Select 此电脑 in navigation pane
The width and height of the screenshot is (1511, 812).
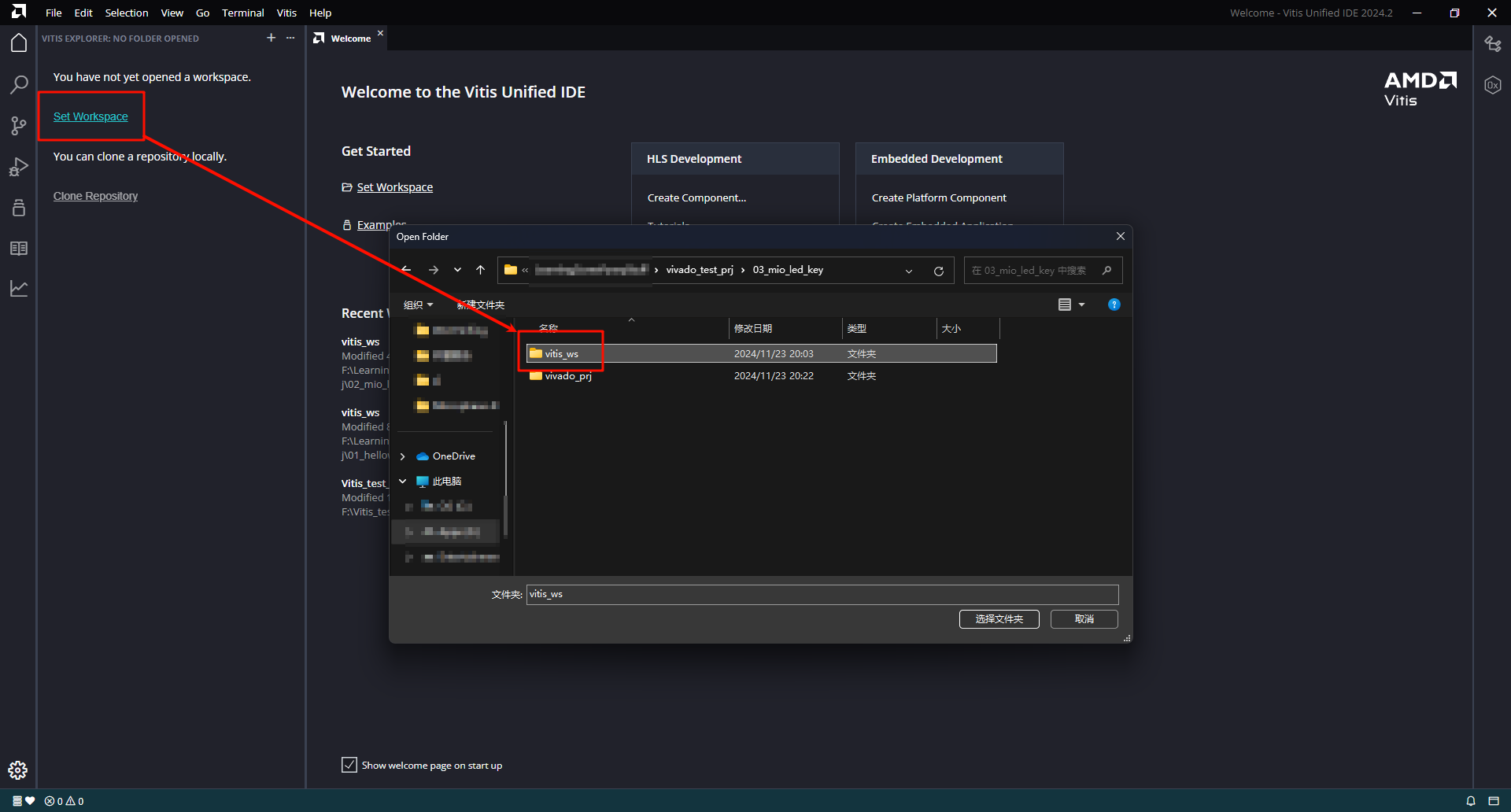tap(446, 482)
